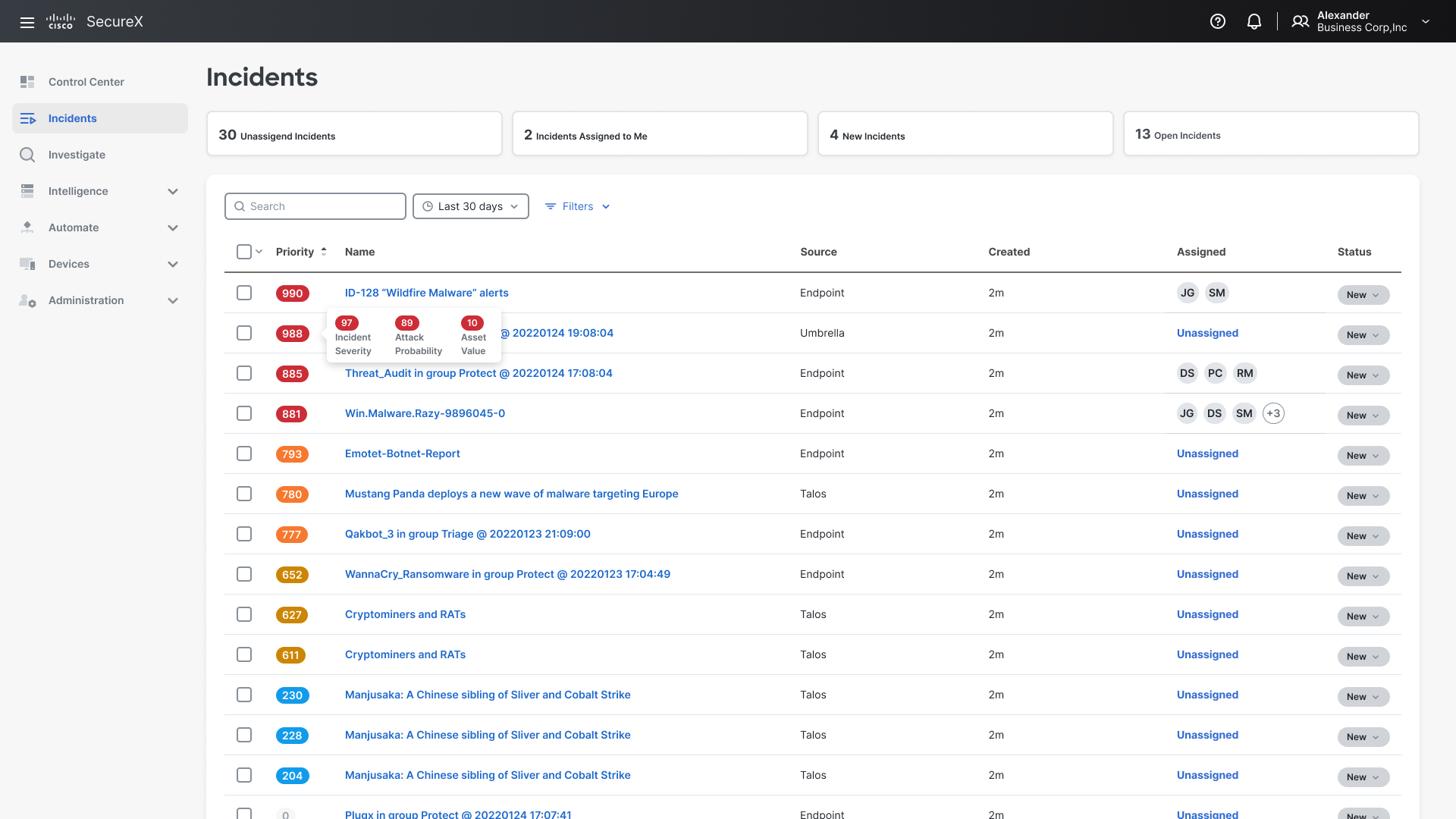Check the priority 988 incident checkbox
Image resolution: width=1456 pixels, height=819 pixels.
[244, 333]
